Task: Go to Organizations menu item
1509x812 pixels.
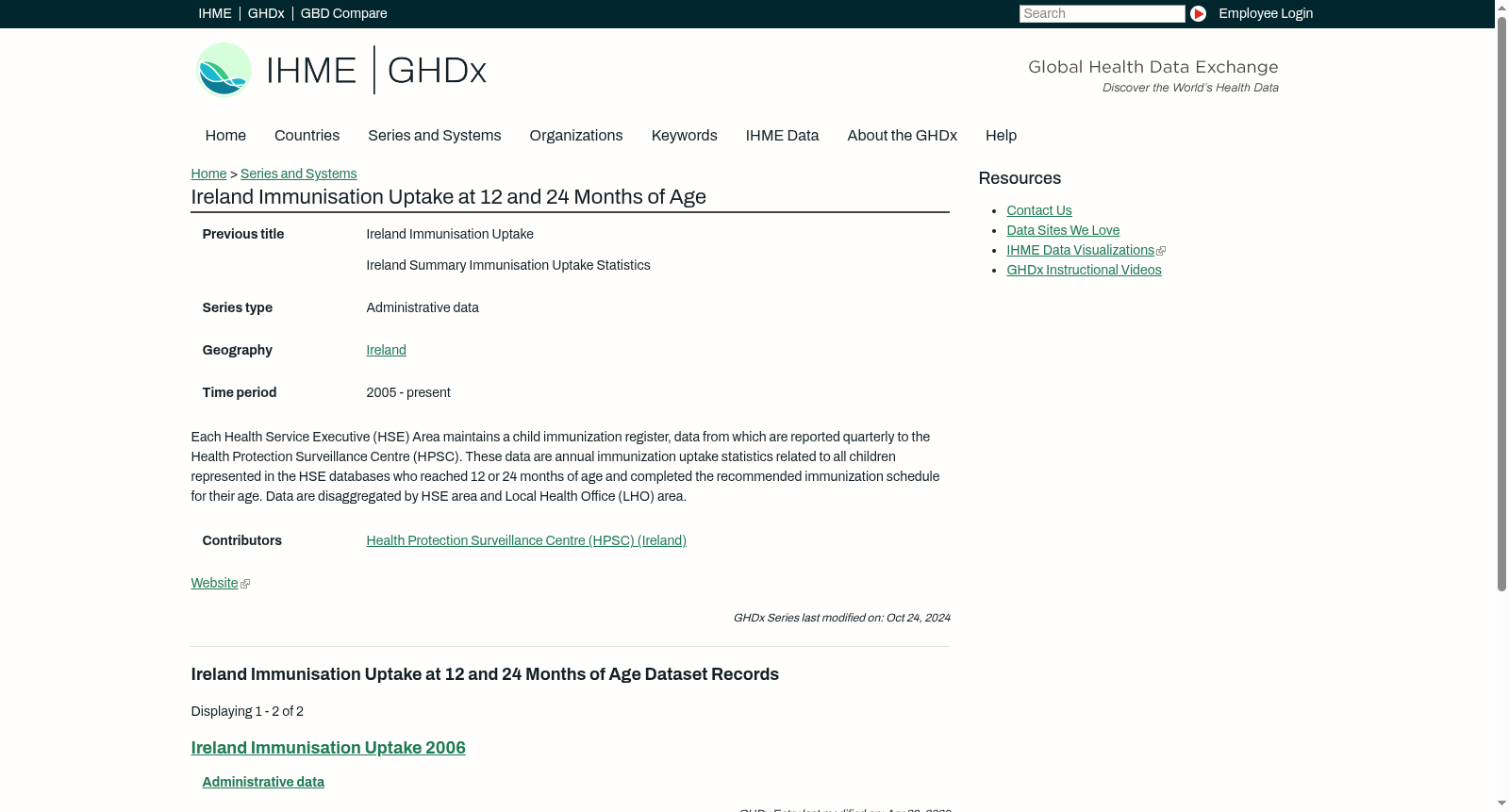Action: [576, 136]
